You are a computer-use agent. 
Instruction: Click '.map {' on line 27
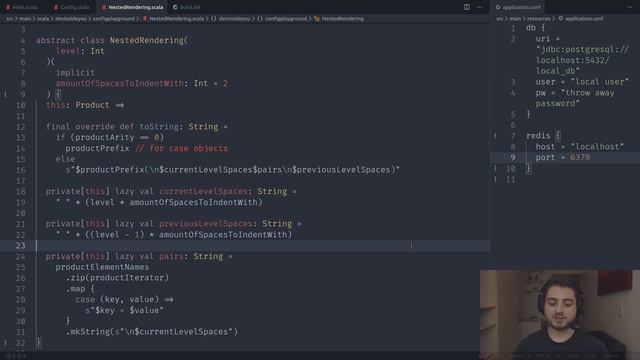tap(80, 289)
